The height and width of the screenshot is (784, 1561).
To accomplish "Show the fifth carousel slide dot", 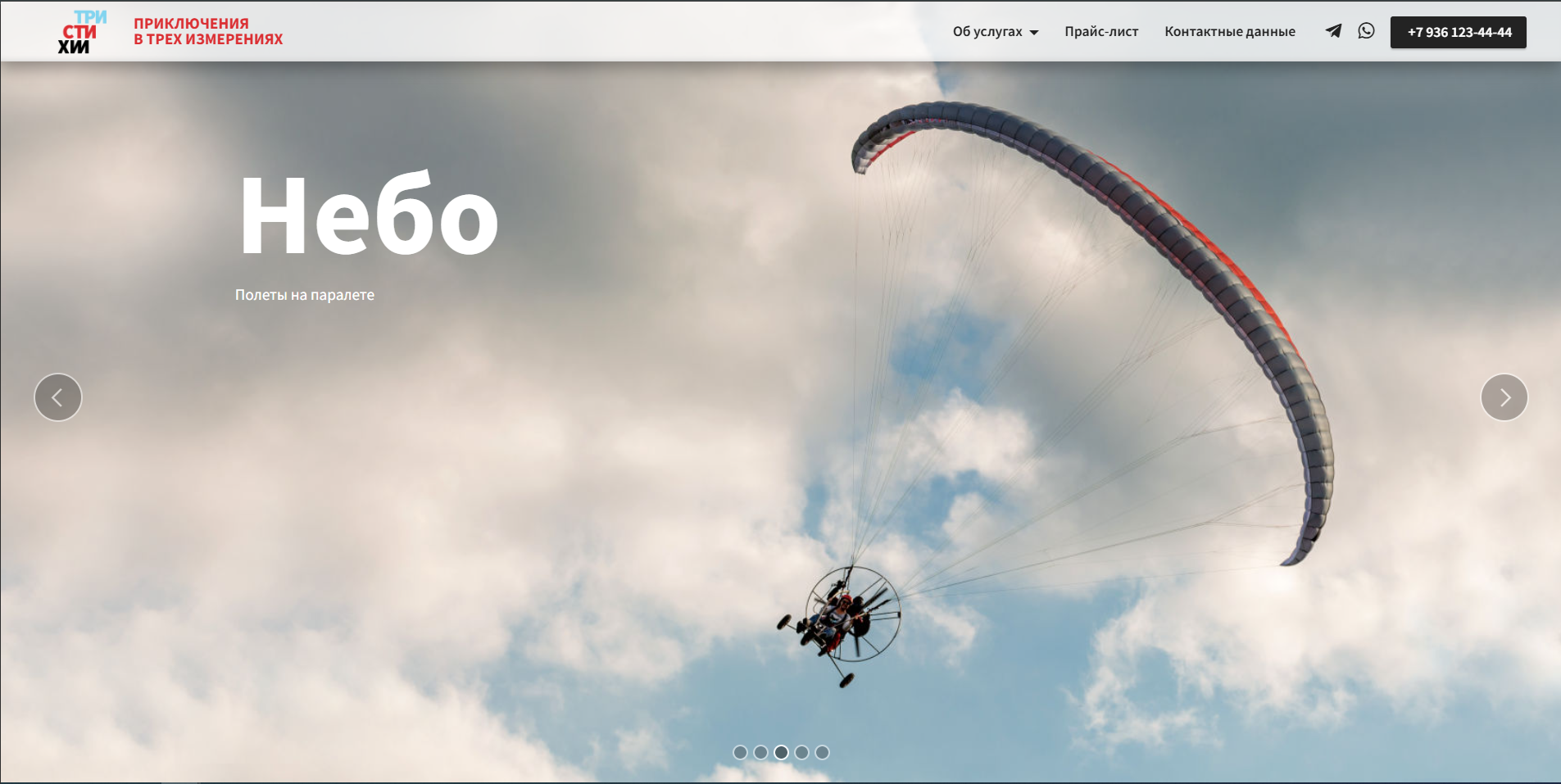I will pos(822,752).
